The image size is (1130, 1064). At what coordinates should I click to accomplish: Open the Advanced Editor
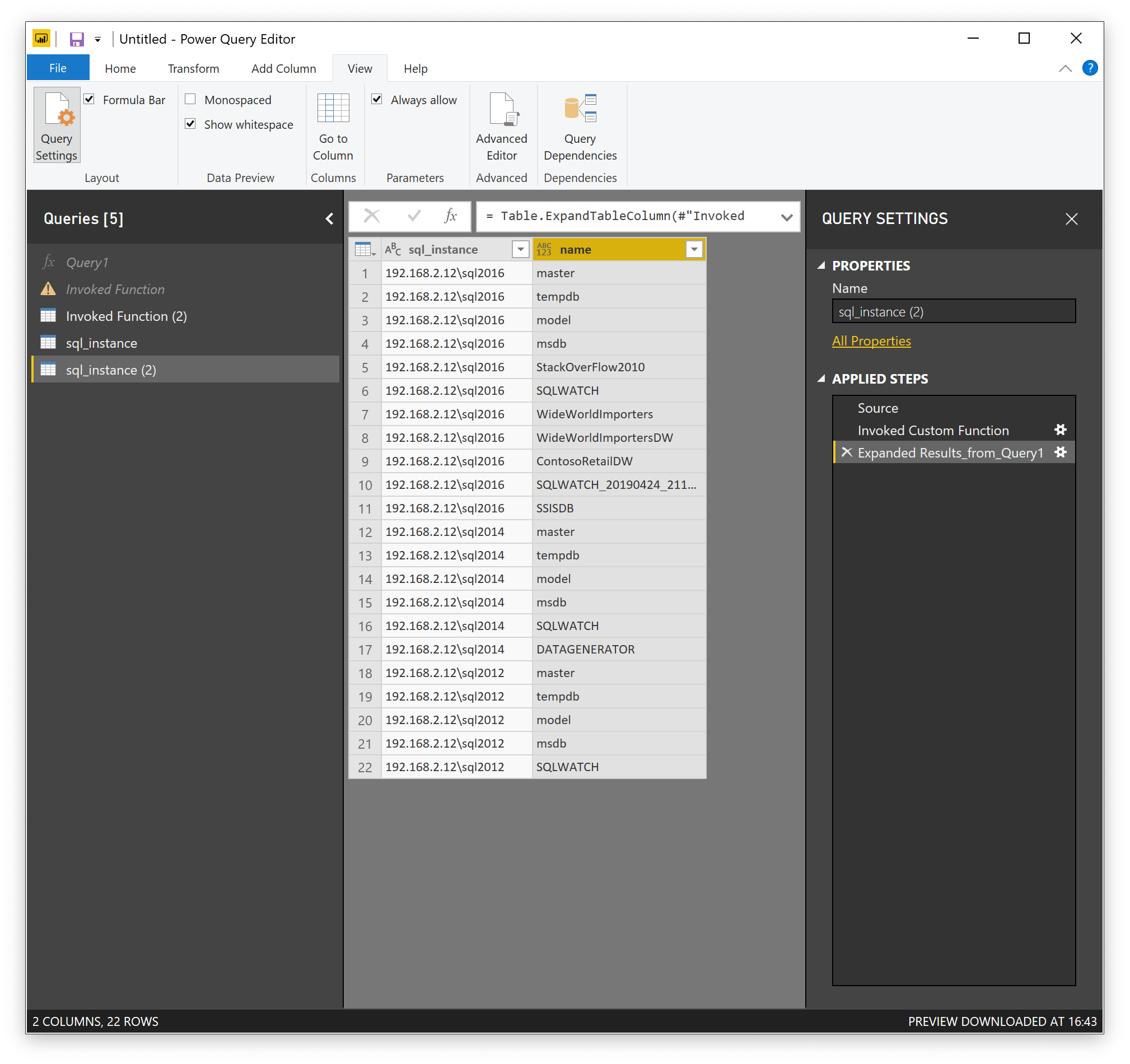(x=501, y=125)
